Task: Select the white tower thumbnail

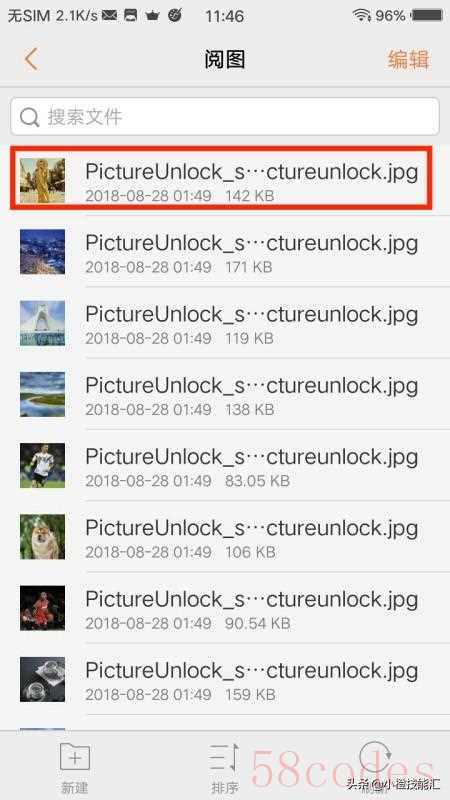Action: pyautogui.click(x=42, y=323)
